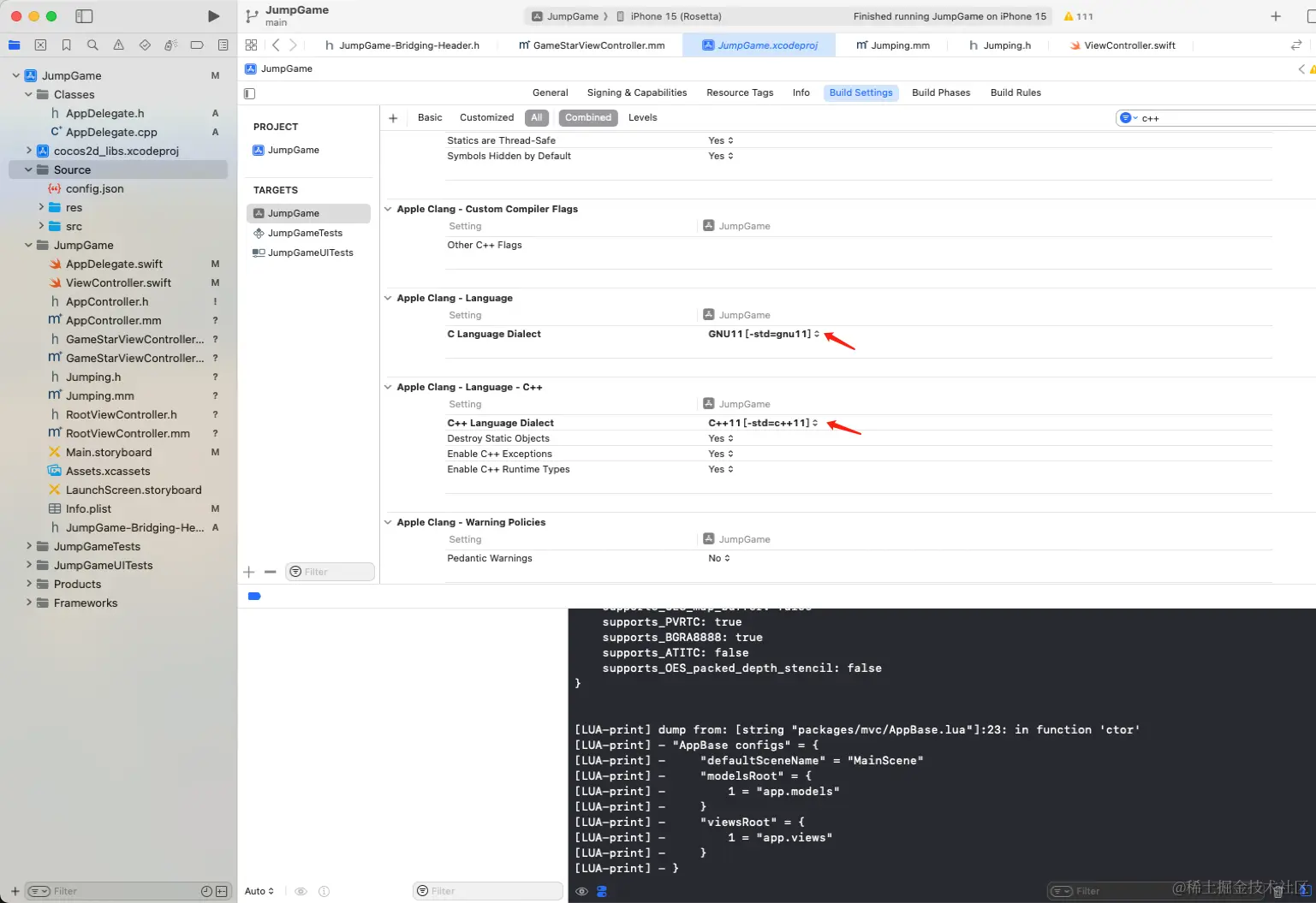The height and width of the screenshot is (903, 1316).
Task: Collapse Apple Clang - Language section
Action: coord(389,298)
